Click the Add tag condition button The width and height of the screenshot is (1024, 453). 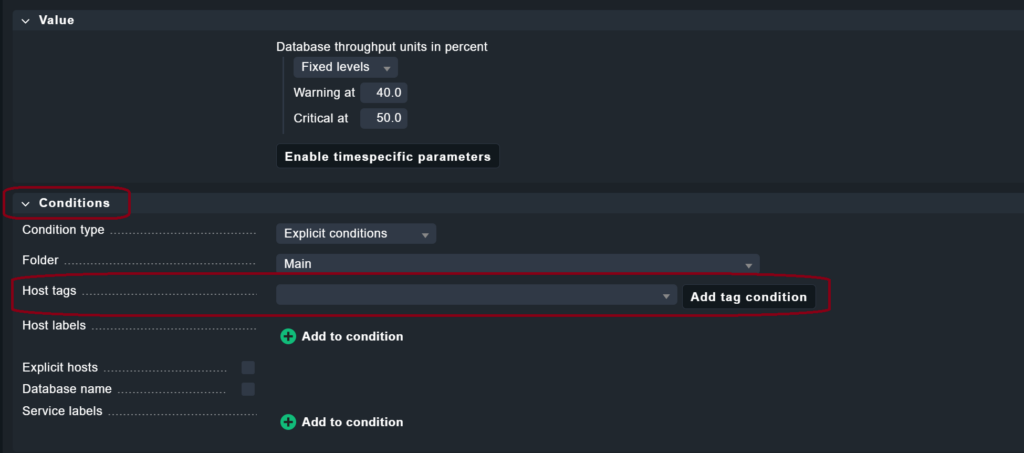point(748,297)
